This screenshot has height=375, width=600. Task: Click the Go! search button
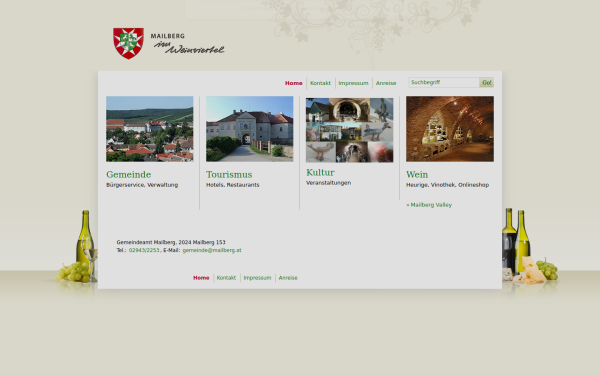click(487, 83)
